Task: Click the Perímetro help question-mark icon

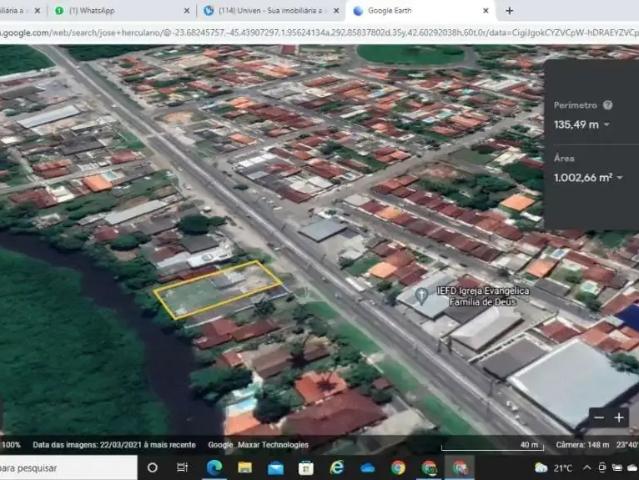Action: tap(608, 104)
